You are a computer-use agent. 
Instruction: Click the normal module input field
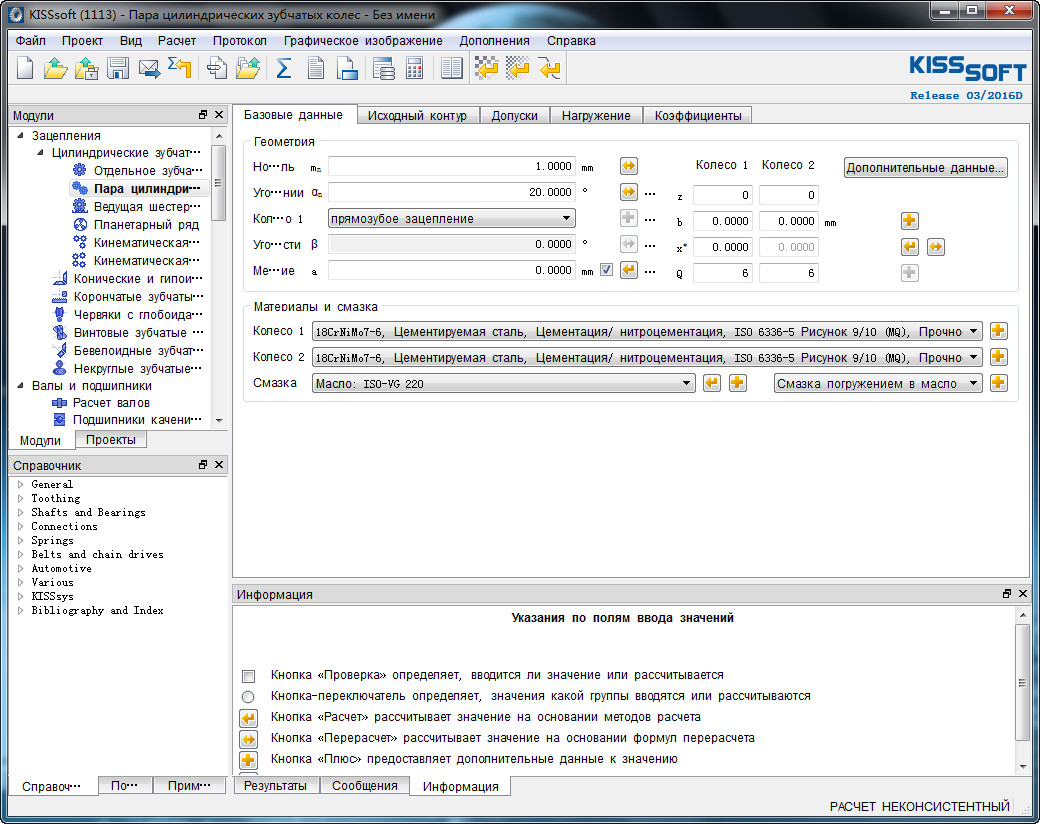tap(452, 166)
